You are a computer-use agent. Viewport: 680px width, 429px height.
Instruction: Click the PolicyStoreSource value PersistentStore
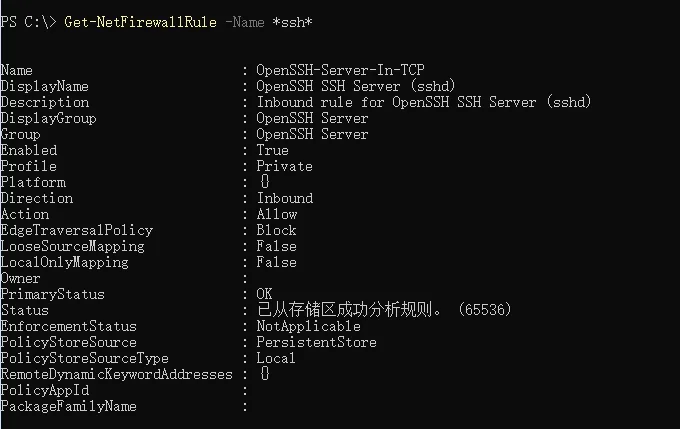[316, 342]
